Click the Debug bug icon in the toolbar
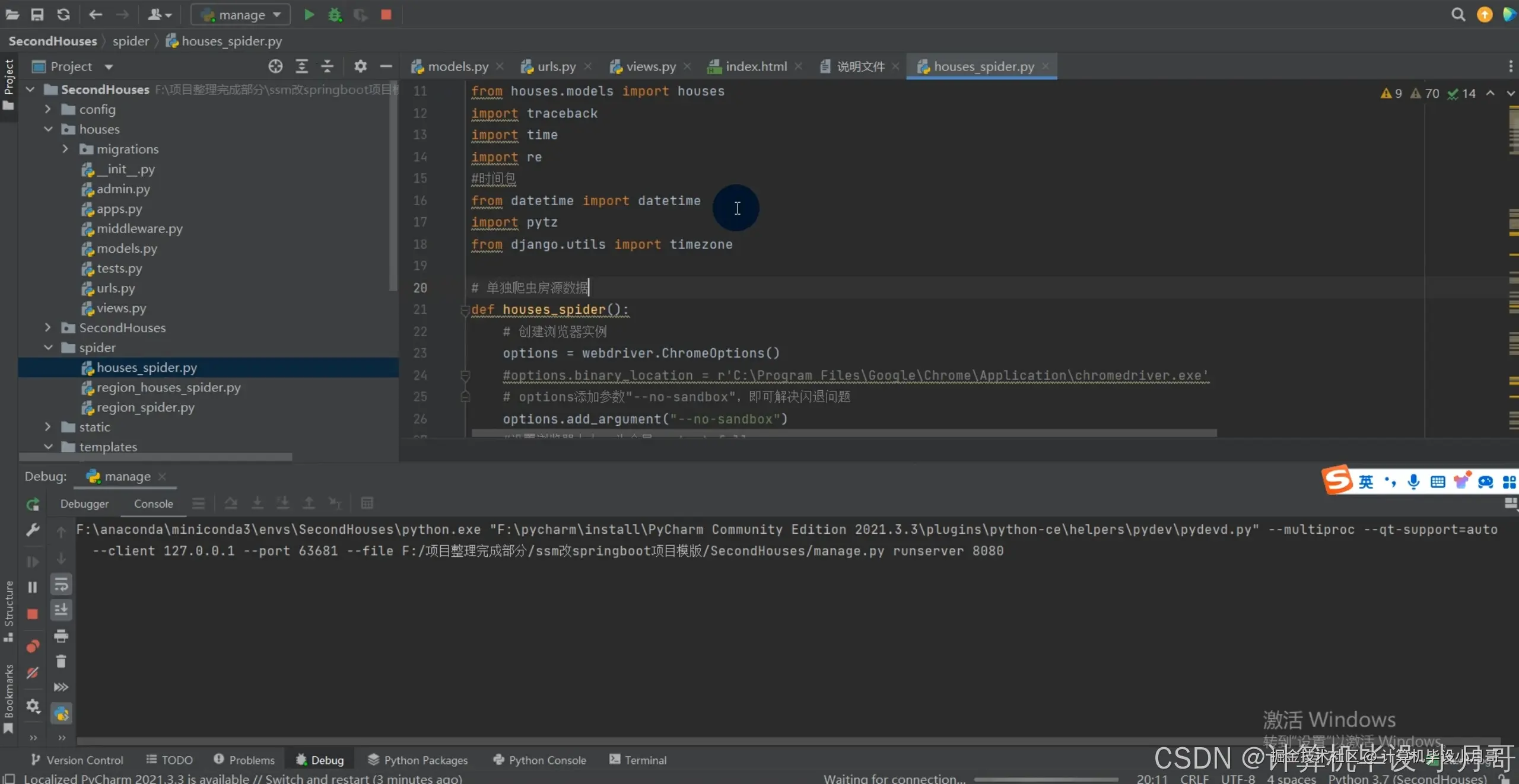 (x=335, y=15)
